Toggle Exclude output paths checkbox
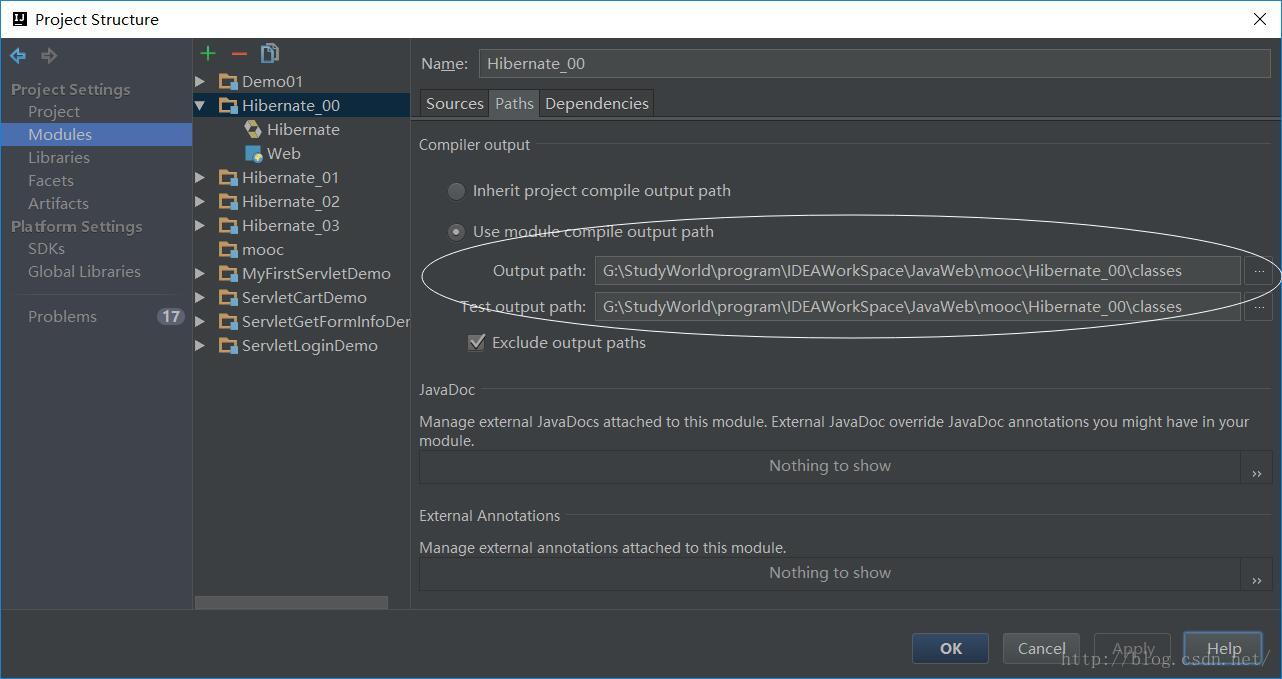1282x679 pixels. (476, 342)
